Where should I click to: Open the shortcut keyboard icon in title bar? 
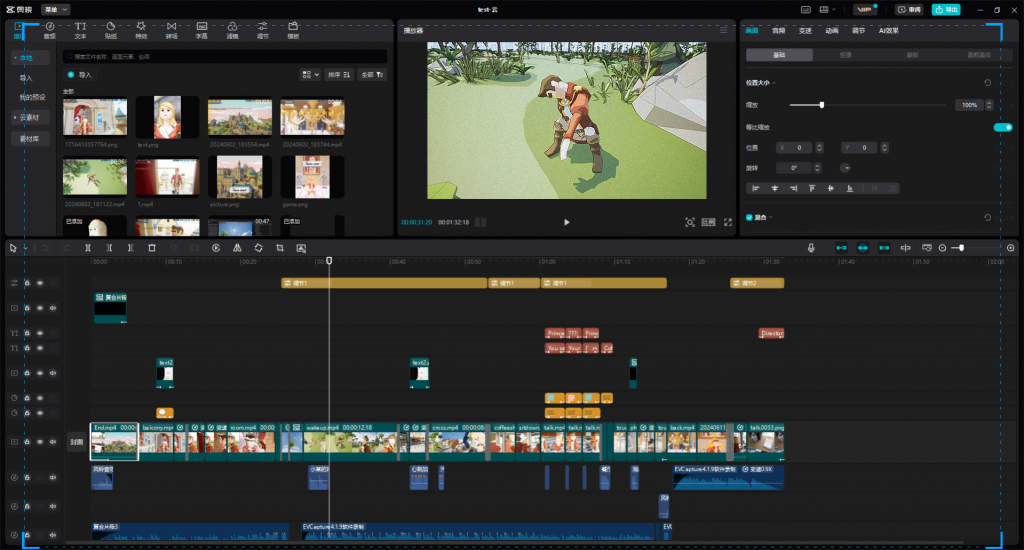[x=806, y=10]
